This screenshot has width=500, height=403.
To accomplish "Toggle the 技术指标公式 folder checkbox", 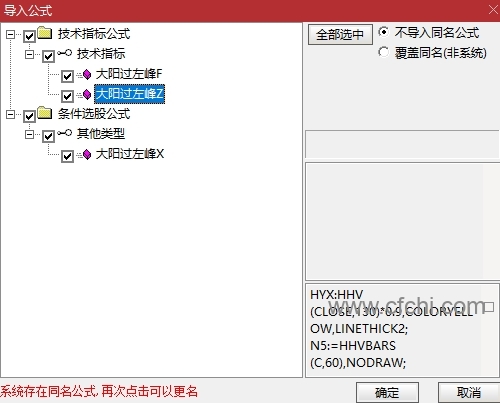I will [29, 36].
